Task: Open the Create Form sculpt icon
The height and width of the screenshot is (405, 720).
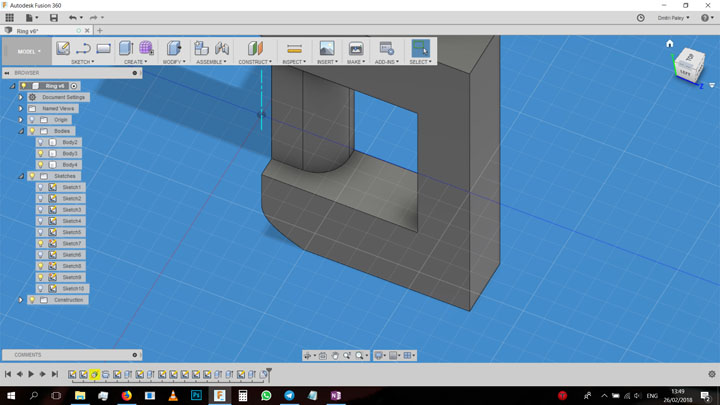Action: click(146, 48)
